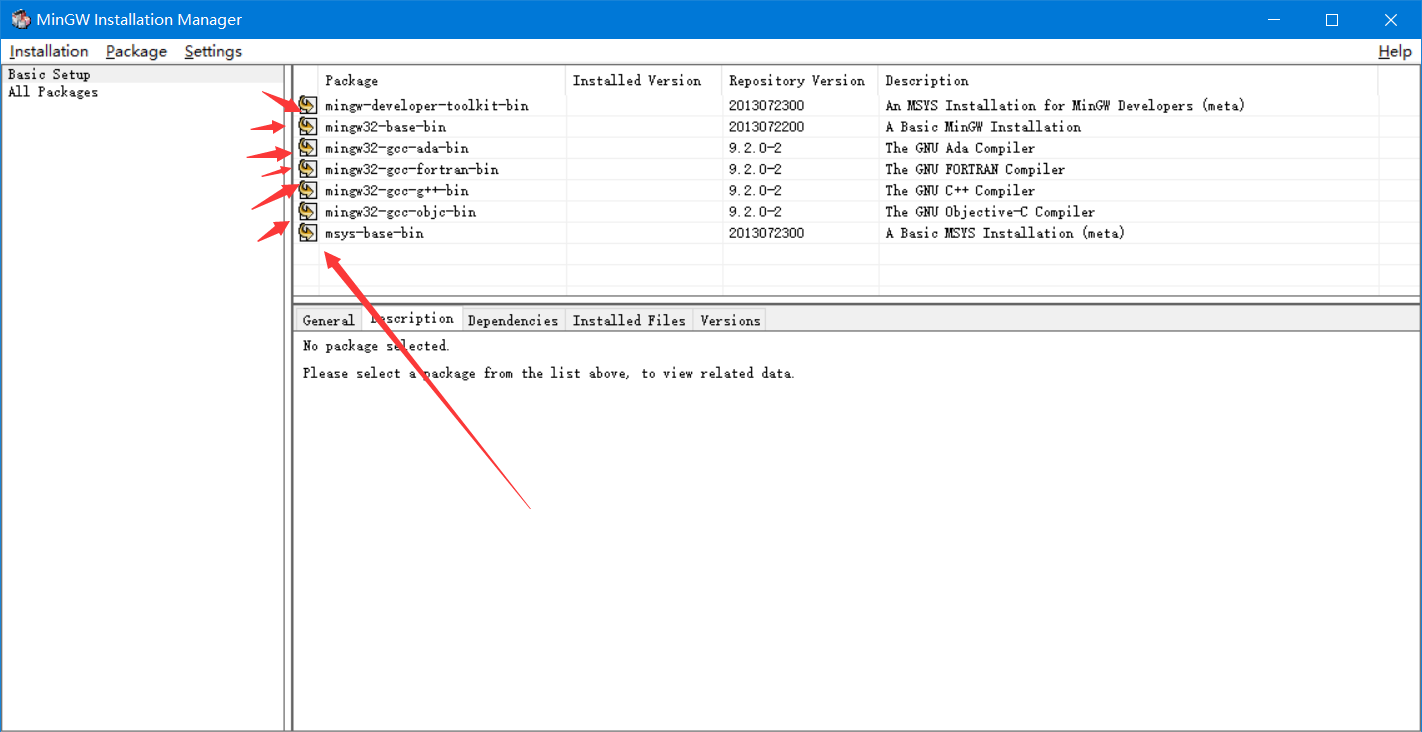The image size is (1422, 732).
Task: Click repository version 2013072200
Action: pos(766,127)
